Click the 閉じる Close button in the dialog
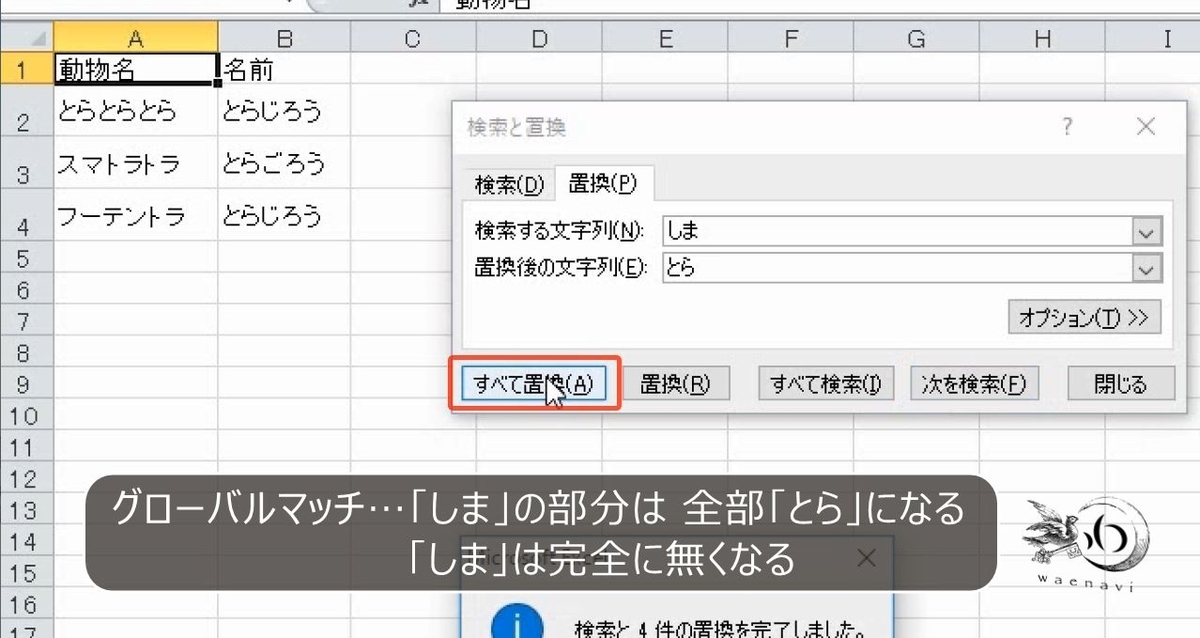This screenshot has height=638, width=1200. coord(1120,383)
